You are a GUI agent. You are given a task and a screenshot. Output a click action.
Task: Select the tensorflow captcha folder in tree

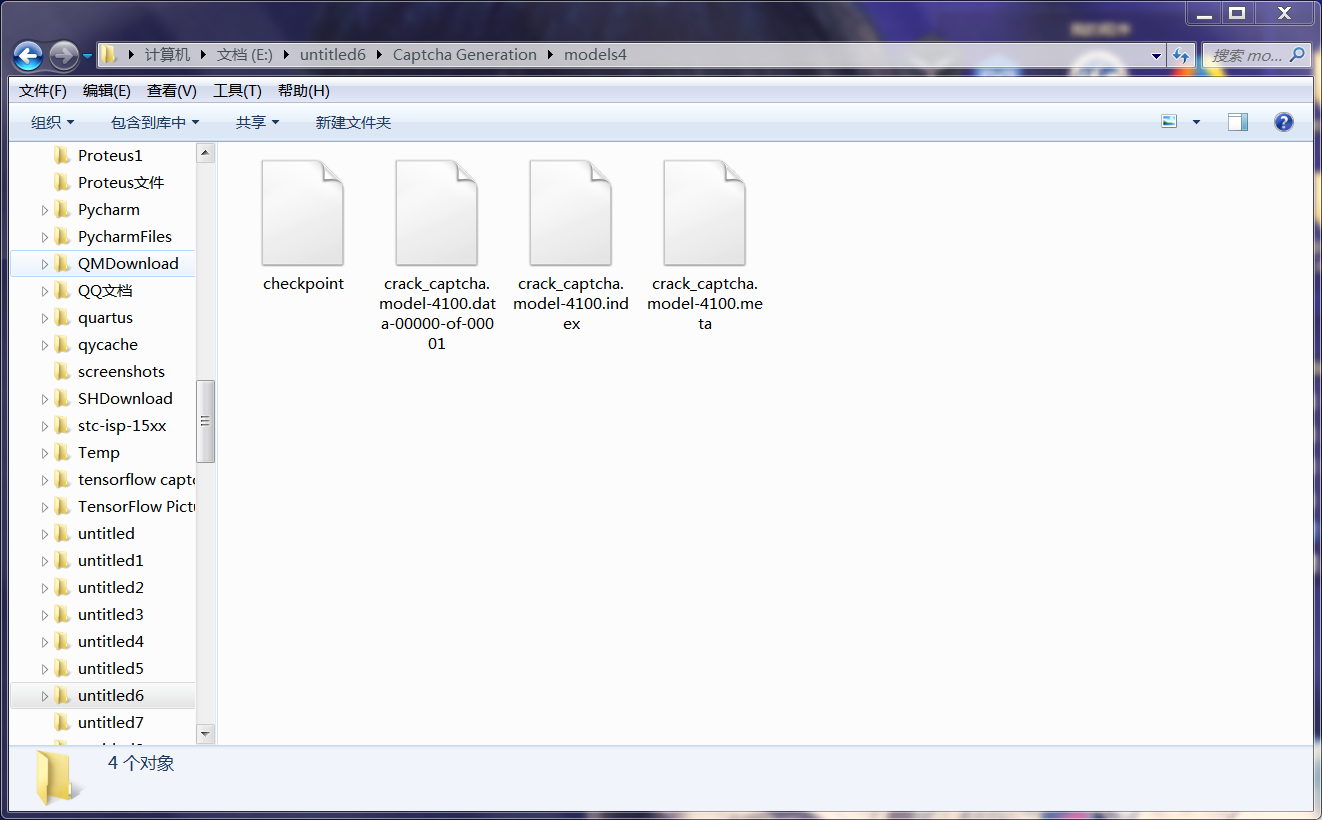(136, 480)
